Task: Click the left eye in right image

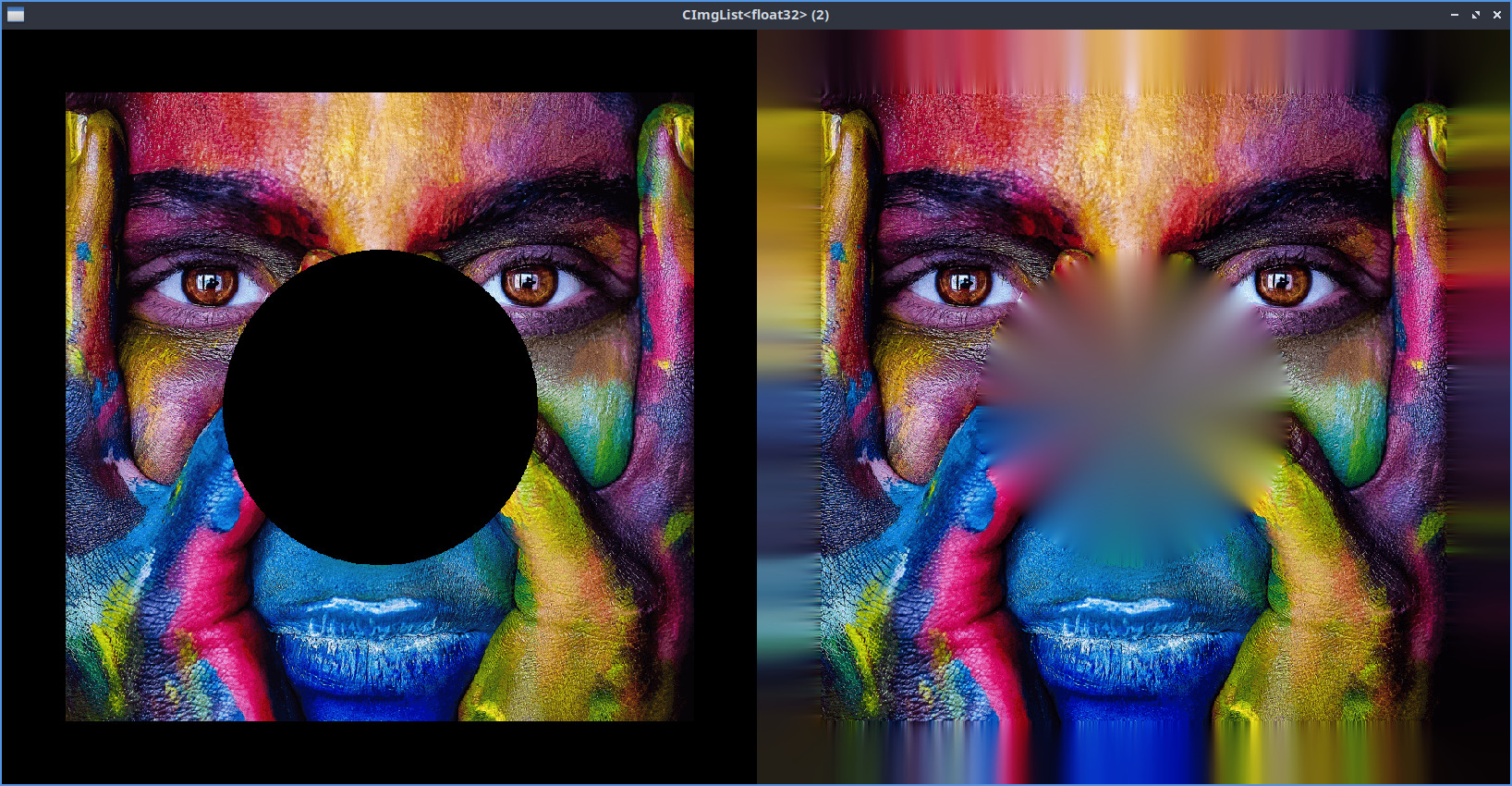Action: (964, 284)
